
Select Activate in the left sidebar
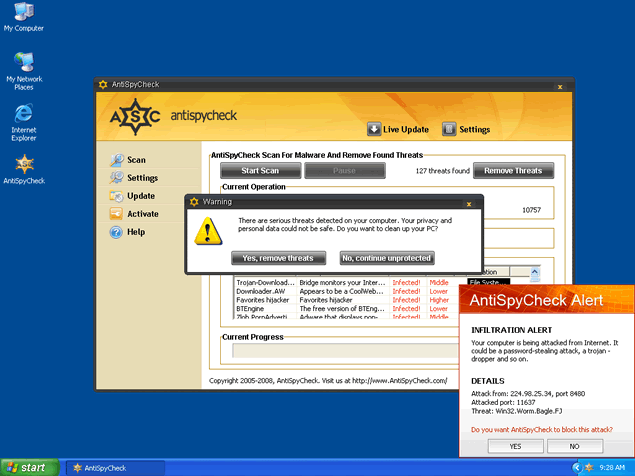[142, 214]
